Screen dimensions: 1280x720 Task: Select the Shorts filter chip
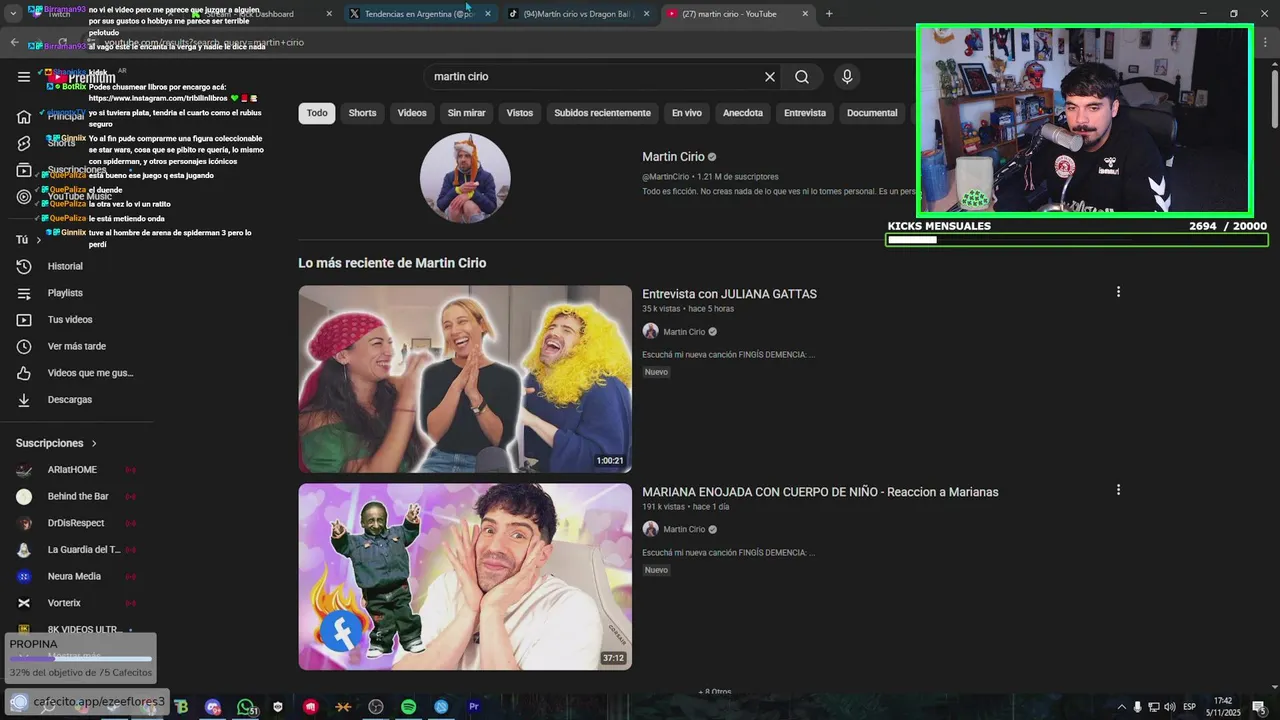(362, 113)
